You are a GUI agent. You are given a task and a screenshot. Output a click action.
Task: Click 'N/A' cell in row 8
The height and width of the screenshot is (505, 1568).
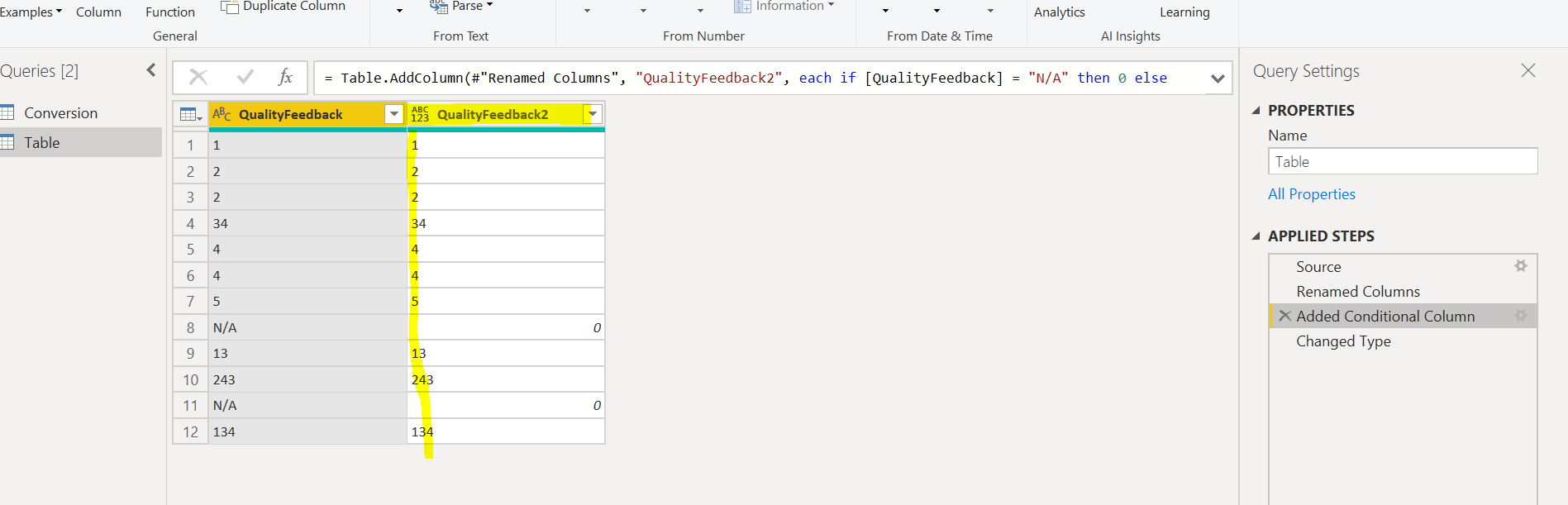point(307,327)
